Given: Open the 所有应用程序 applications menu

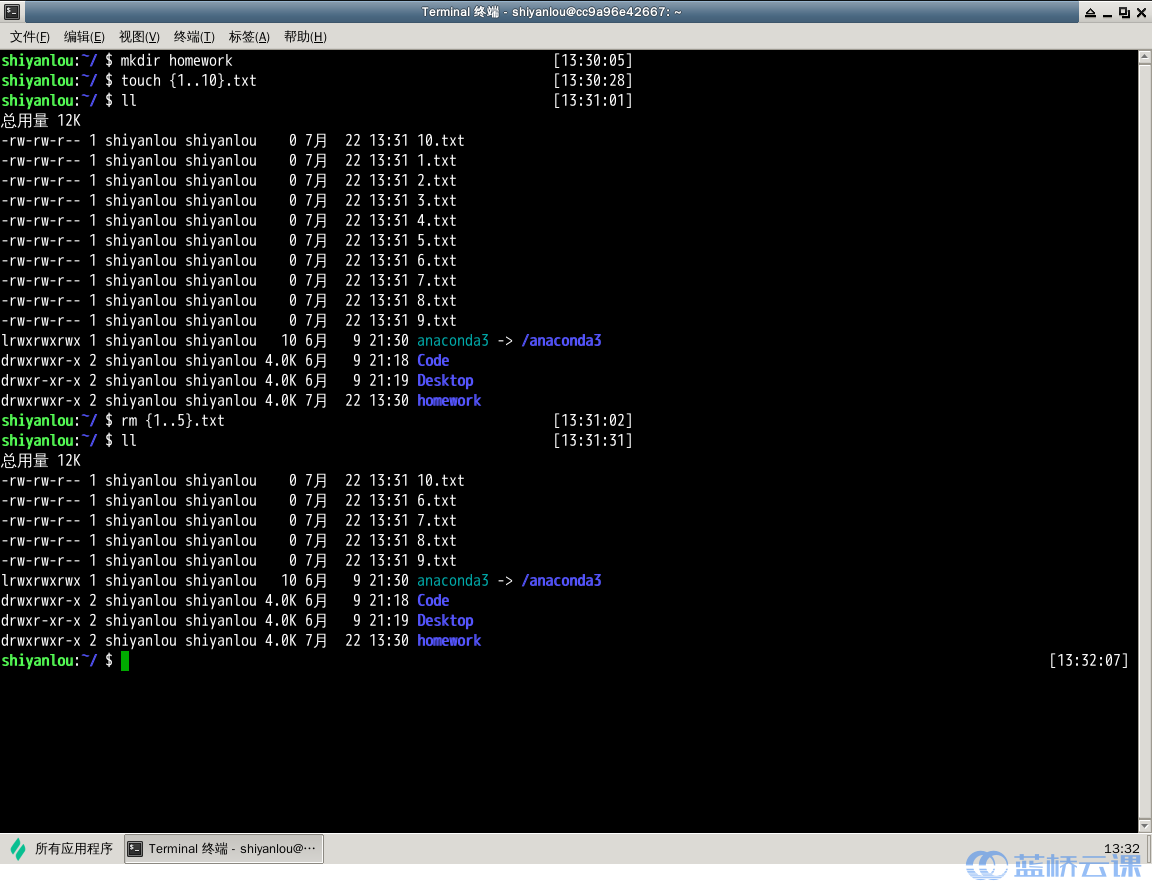Looking at the screenshot, I should [x=62, y=849].
